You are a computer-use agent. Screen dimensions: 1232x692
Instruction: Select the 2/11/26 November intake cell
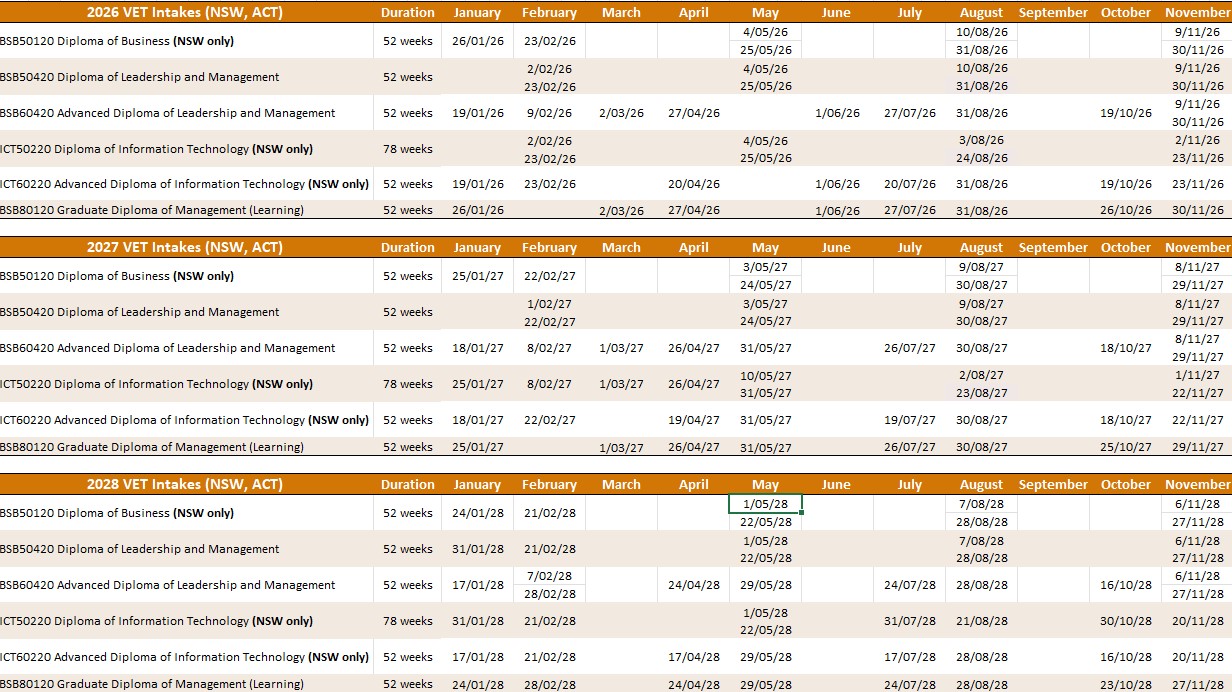pyautogui.click(x=1197, y=141)
